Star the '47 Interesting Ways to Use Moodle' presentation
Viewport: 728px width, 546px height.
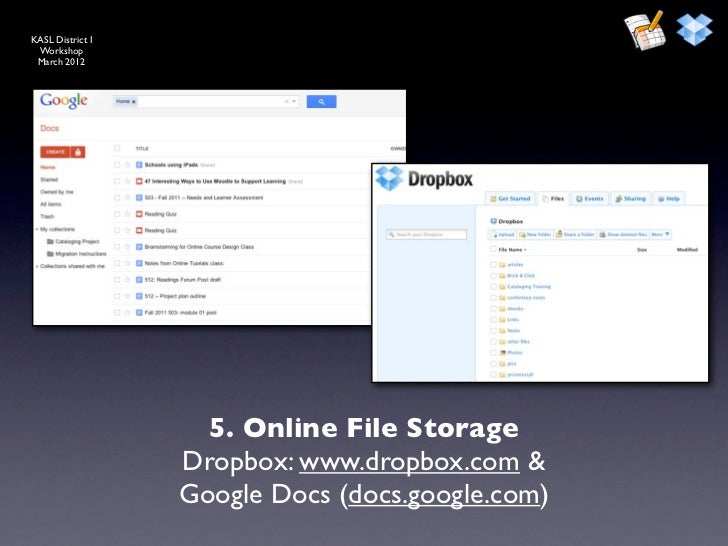coord(127,181)
